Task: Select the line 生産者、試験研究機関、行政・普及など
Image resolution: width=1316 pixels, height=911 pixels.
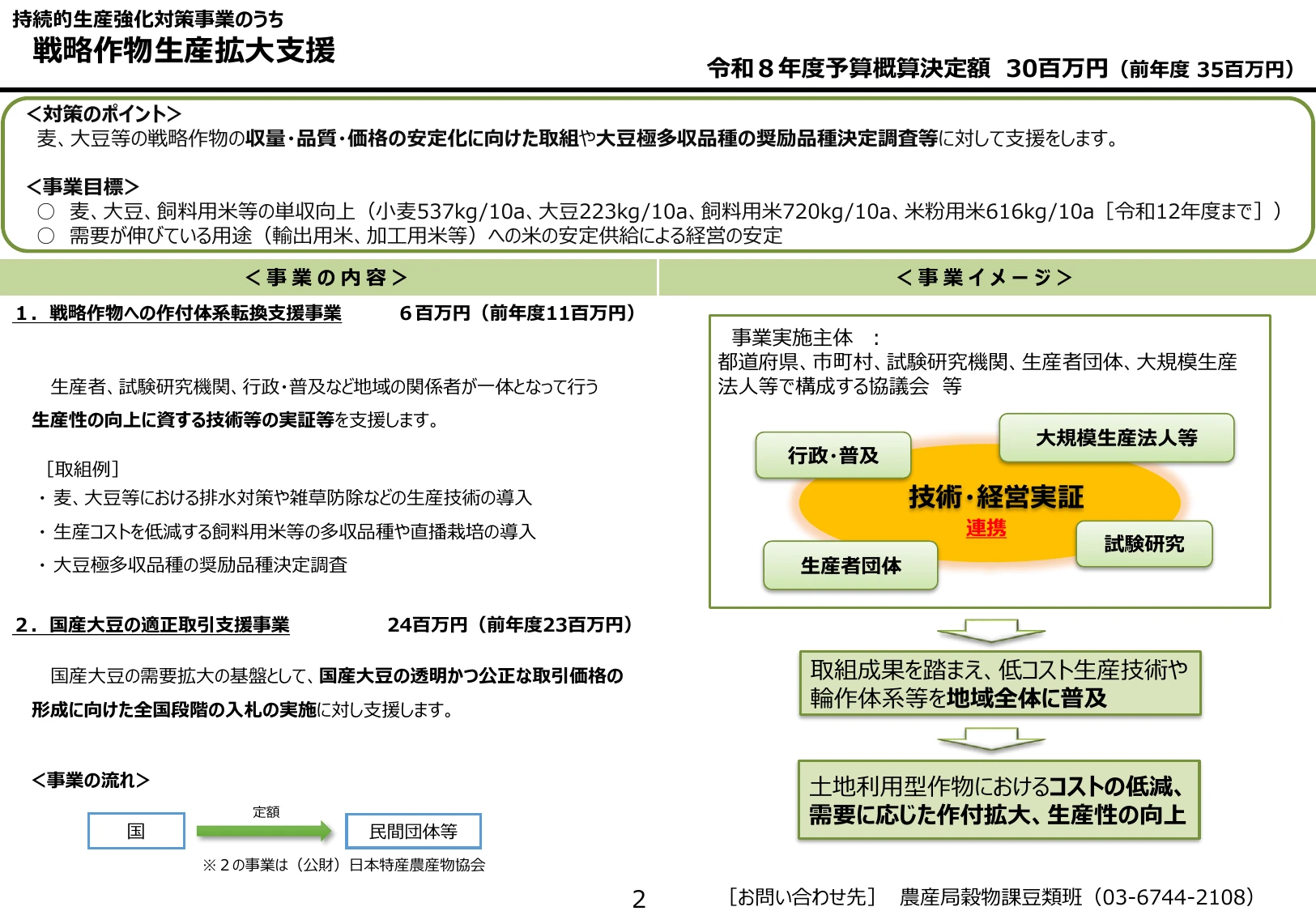Action: pos(325,386)
